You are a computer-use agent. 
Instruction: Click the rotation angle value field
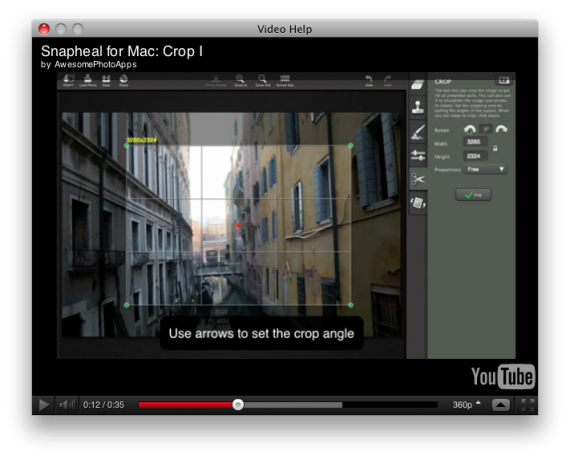click(x=486, y=129)
